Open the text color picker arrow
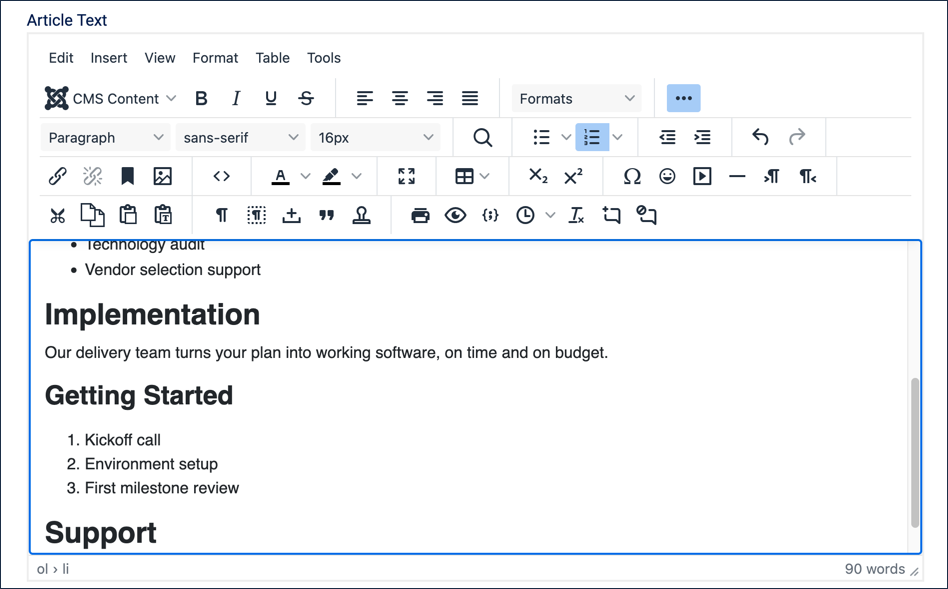948x589 pixels. pyautogui.click(x=305, y=176)
